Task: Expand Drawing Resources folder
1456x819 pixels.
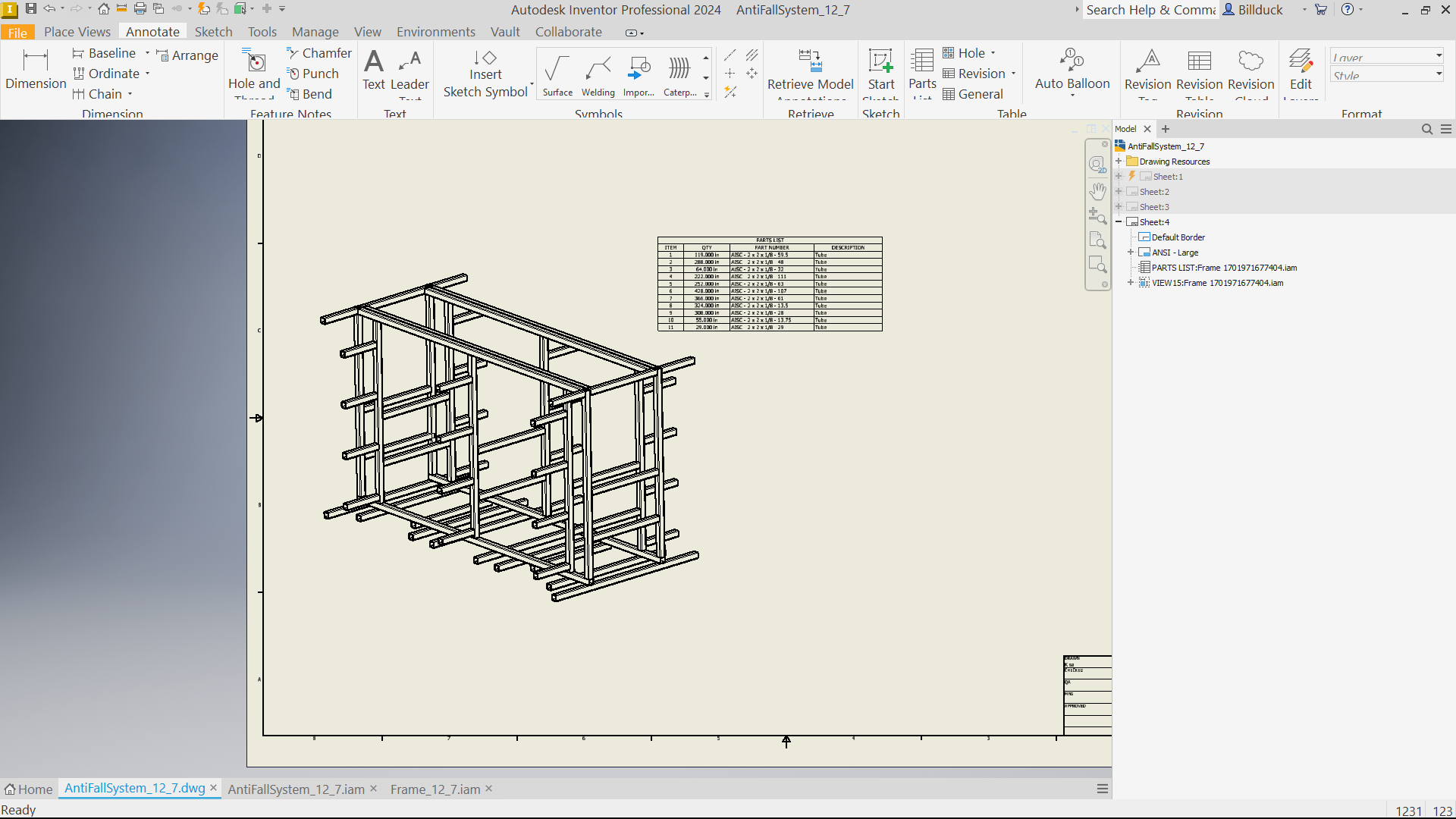Action: point(1119,162)
